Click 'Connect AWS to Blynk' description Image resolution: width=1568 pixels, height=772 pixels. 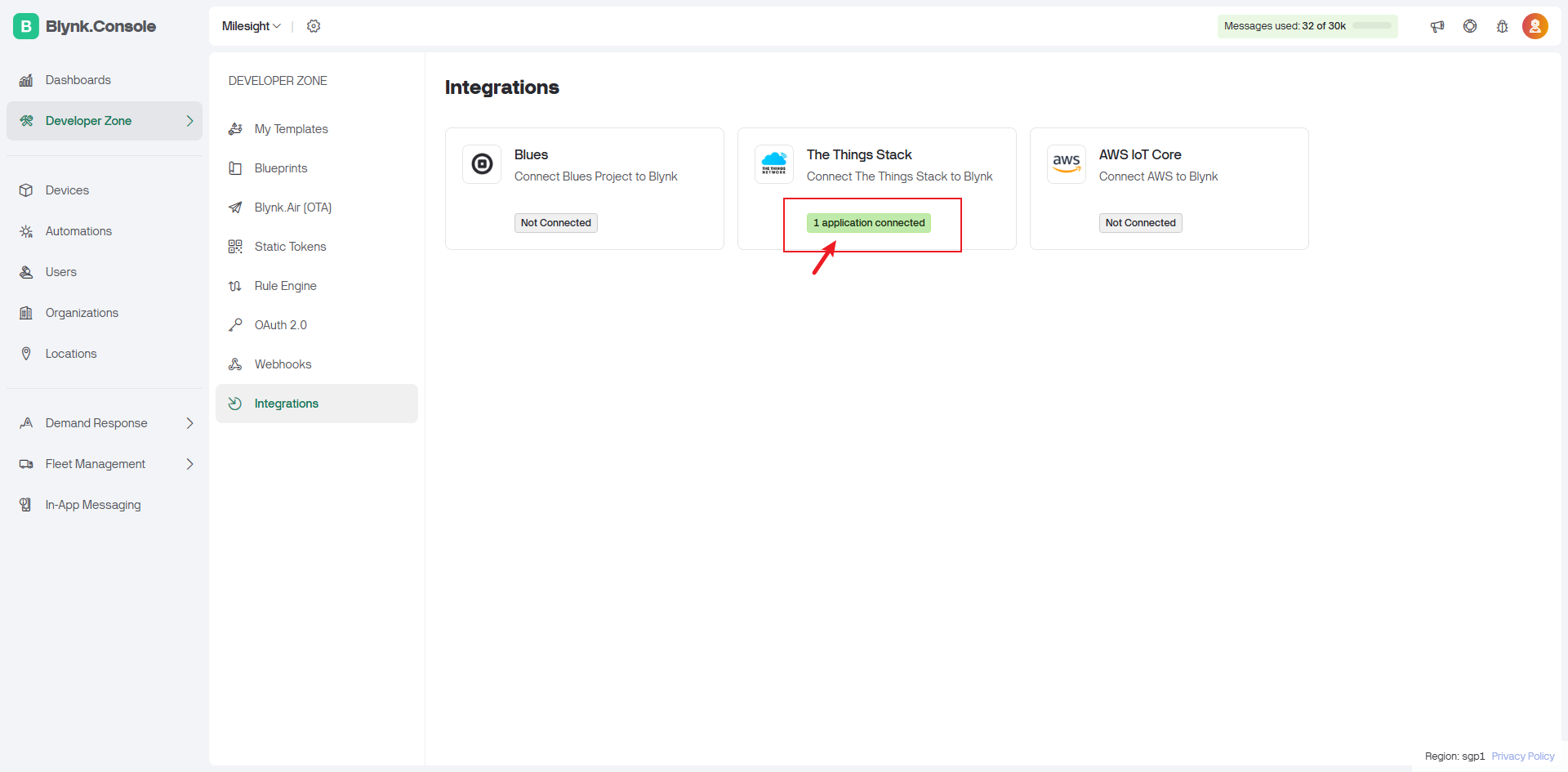click(x=1158, y=176)
